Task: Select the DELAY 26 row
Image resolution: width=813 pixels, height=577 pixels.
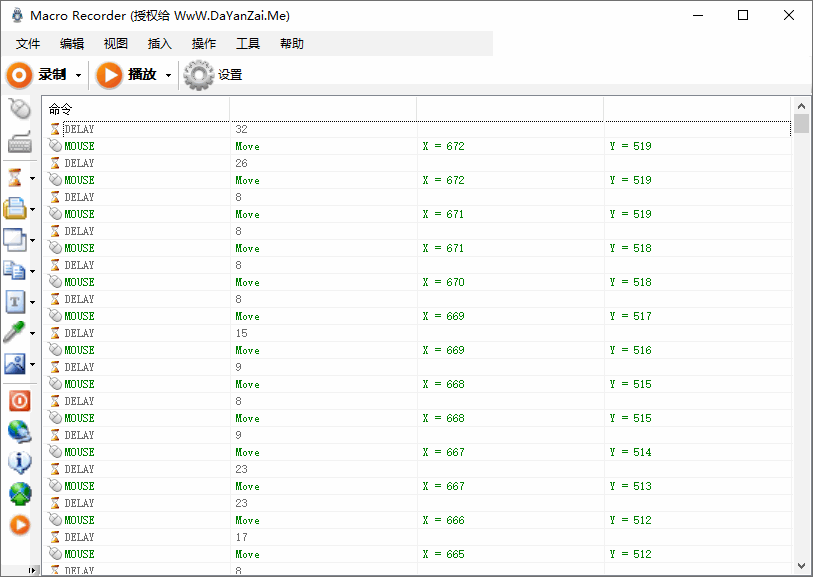Action: [x=417, y=163]
